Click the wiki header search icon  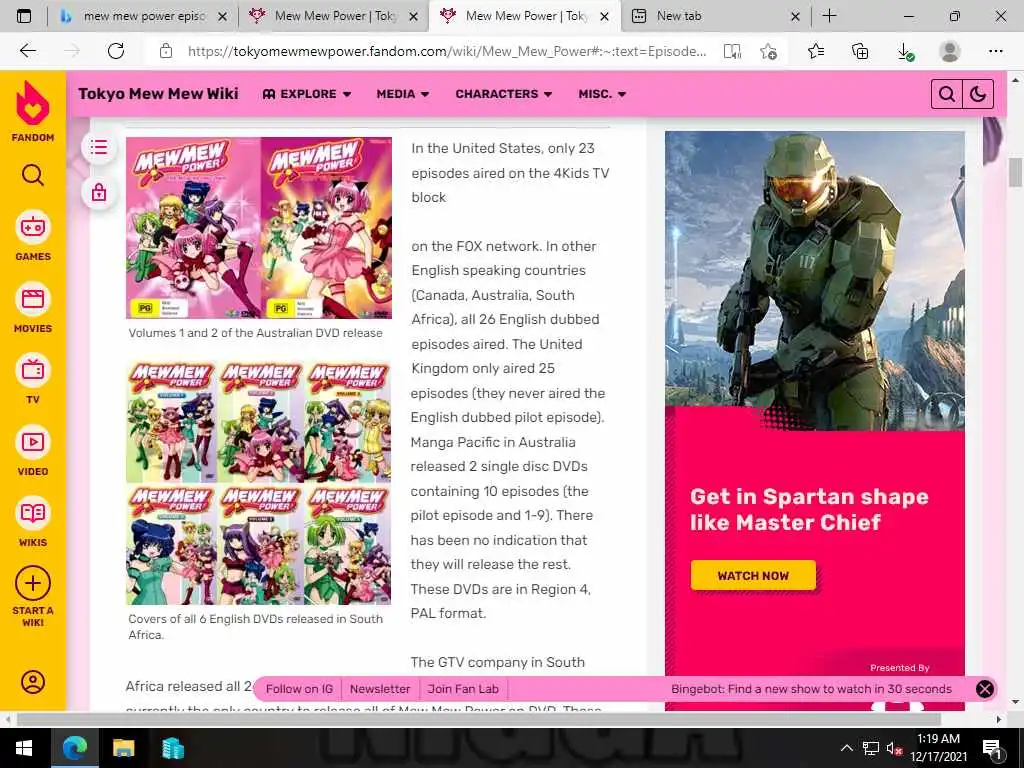946,94
